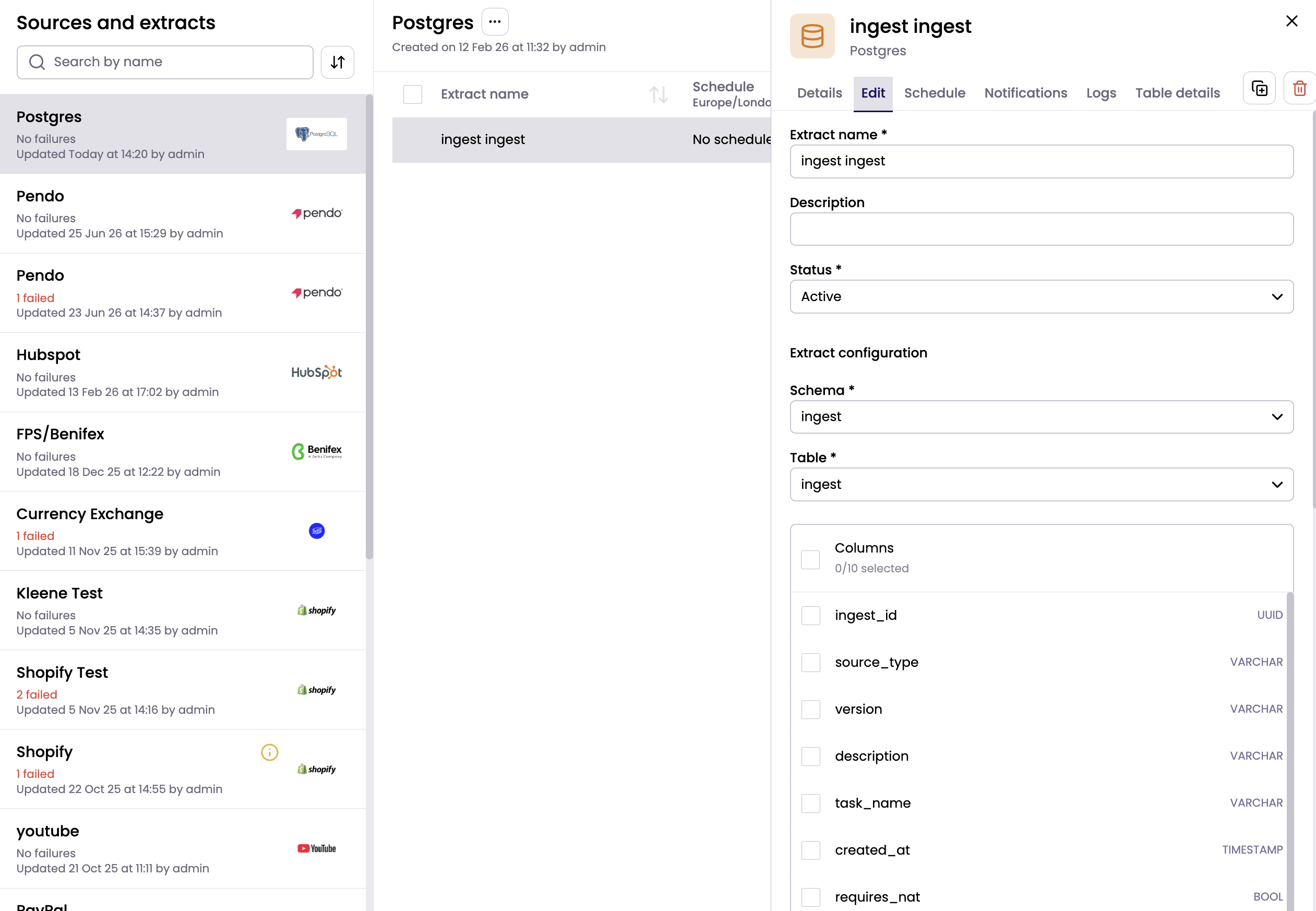The height and width of the screenshot is (911, 1316).
Task: Click the Currency Exchange blue icon
Action: pyautogui.click(x=317, y=531)
